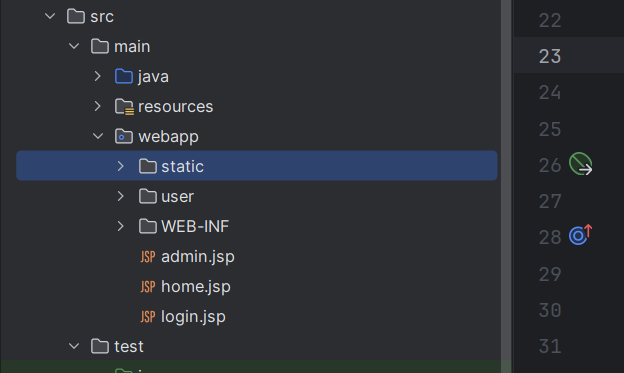This screenshot has width=624, height=373.
Task: Select the admin.jsp file
Action: pos(198,257)
